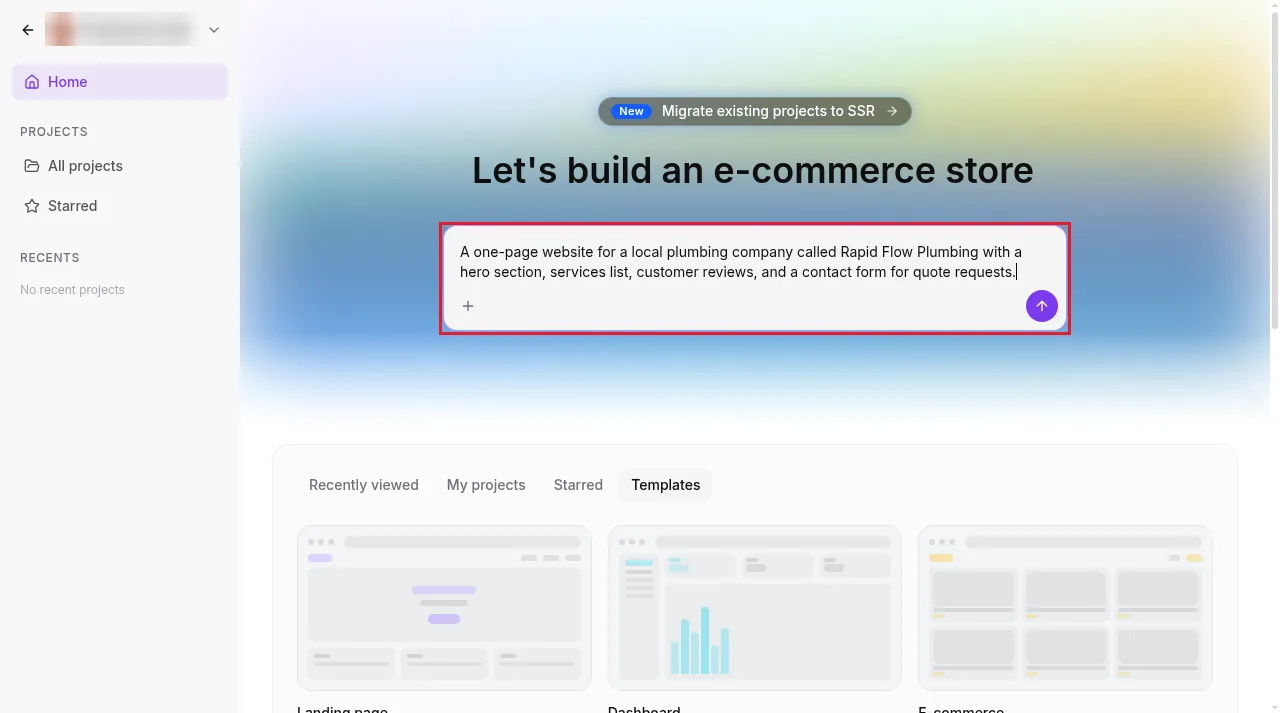The height and width of the screenshot is (713, 1280).
Task: Switch to My projects tab
Action: point(486,485)
